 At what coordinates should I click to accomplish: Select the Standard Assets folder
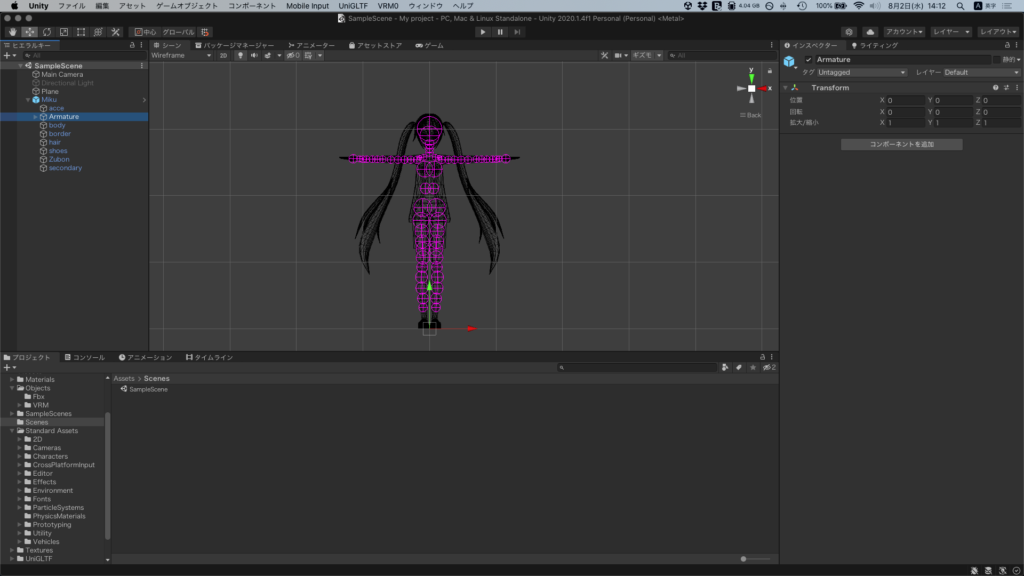click(52, 431)
